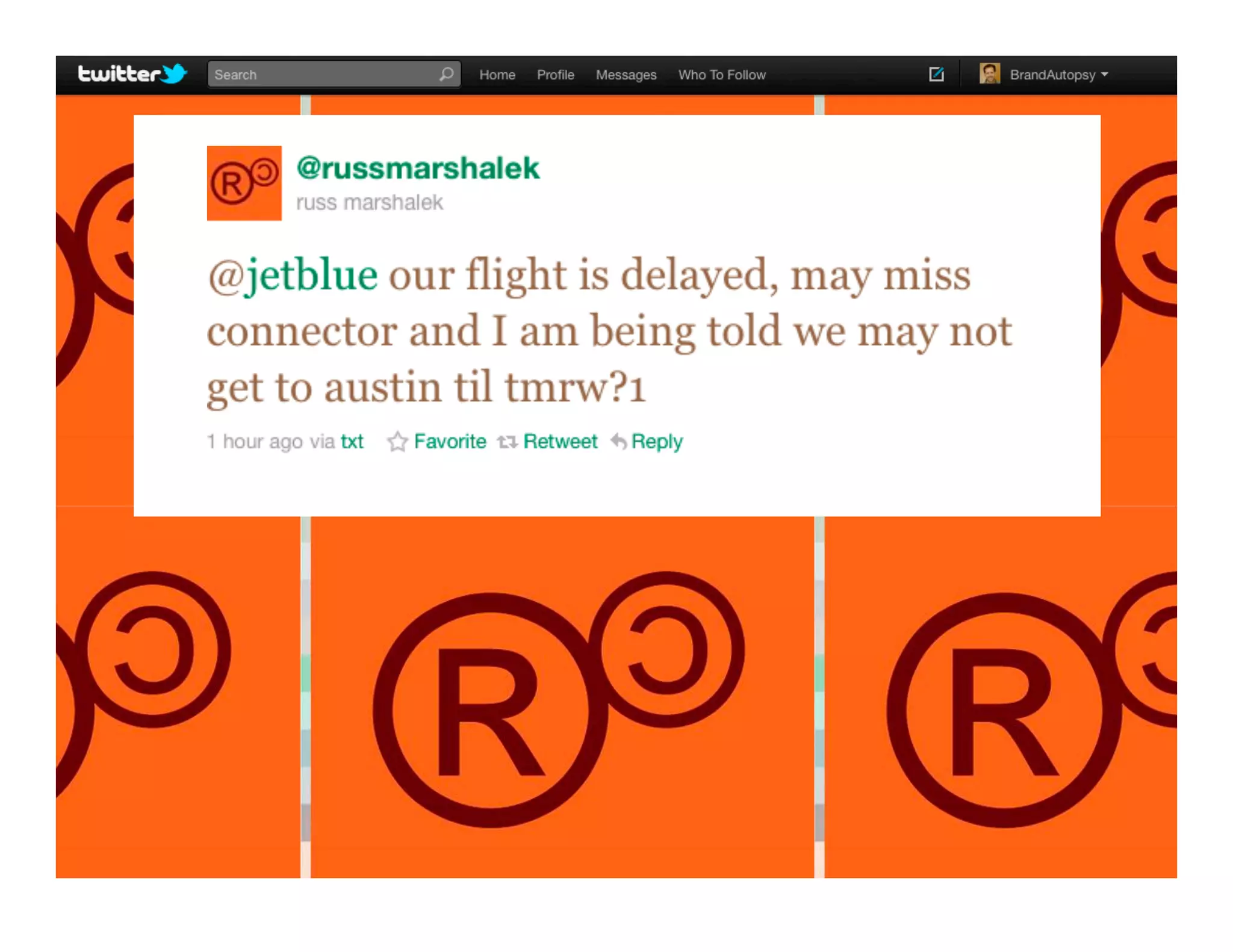The width and height of the screenshot is (1233, 952).
Task: Open the russmarshalek avatar image
Action: tap(244, 183)
